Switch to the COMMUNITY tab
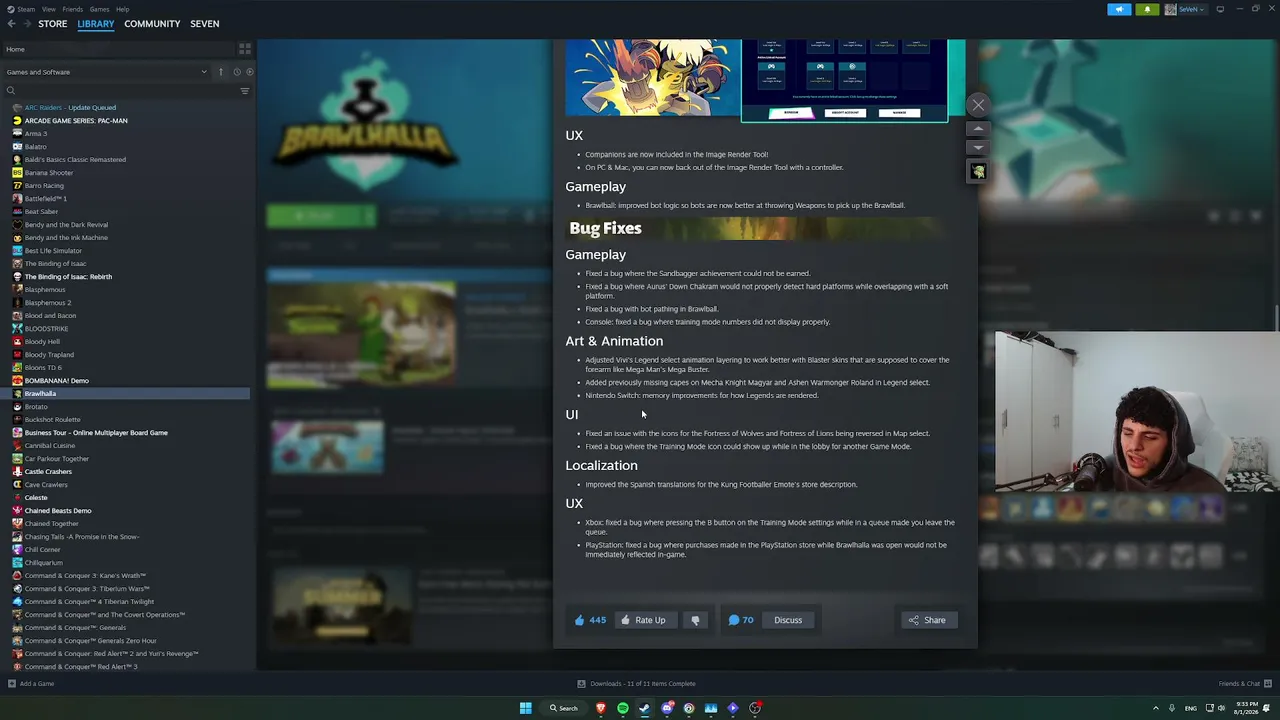1280x720 pixels. click(x=152, y=24)
